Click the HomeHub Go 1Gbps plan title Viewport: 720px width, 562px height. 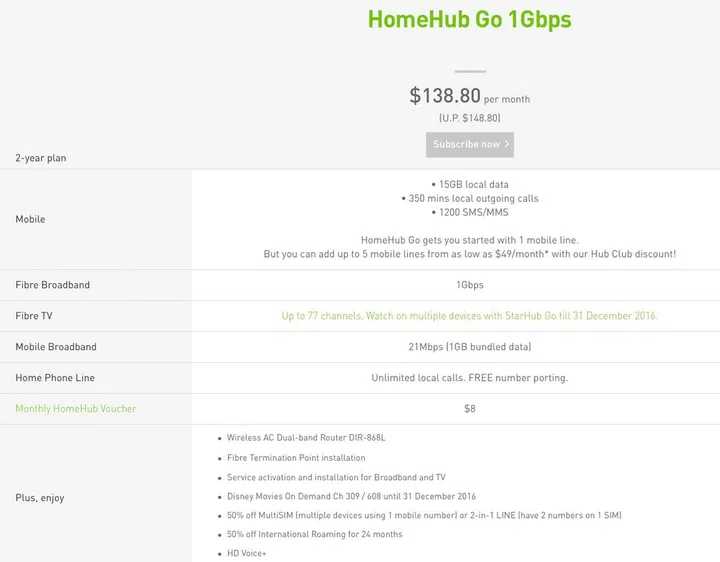(469, 20)
